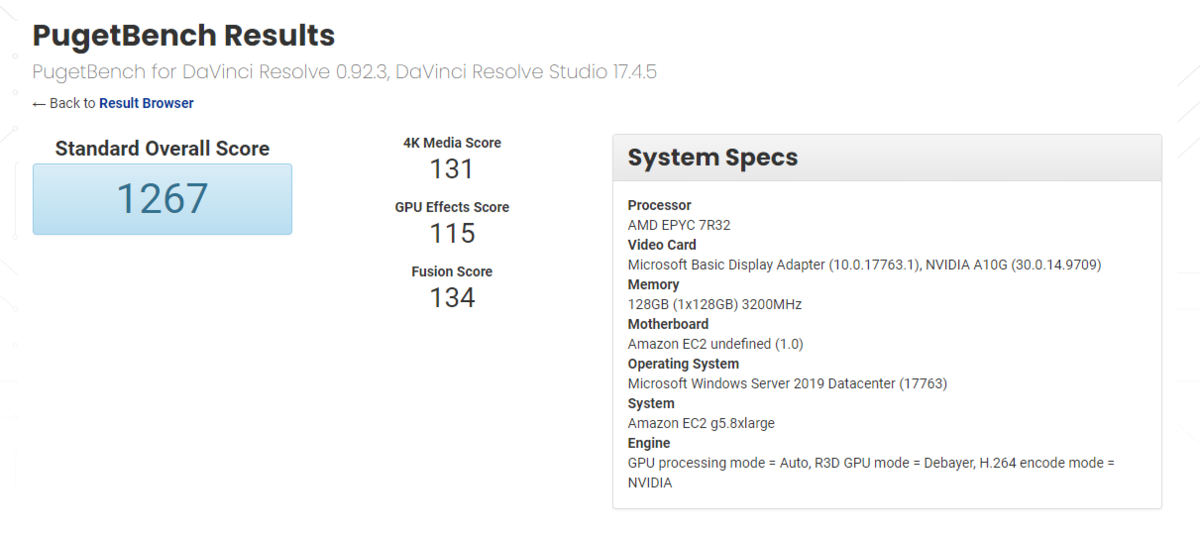Click the PugetBench Results heading
Viewport: 1200px width, 536px height.
[184, 36]
